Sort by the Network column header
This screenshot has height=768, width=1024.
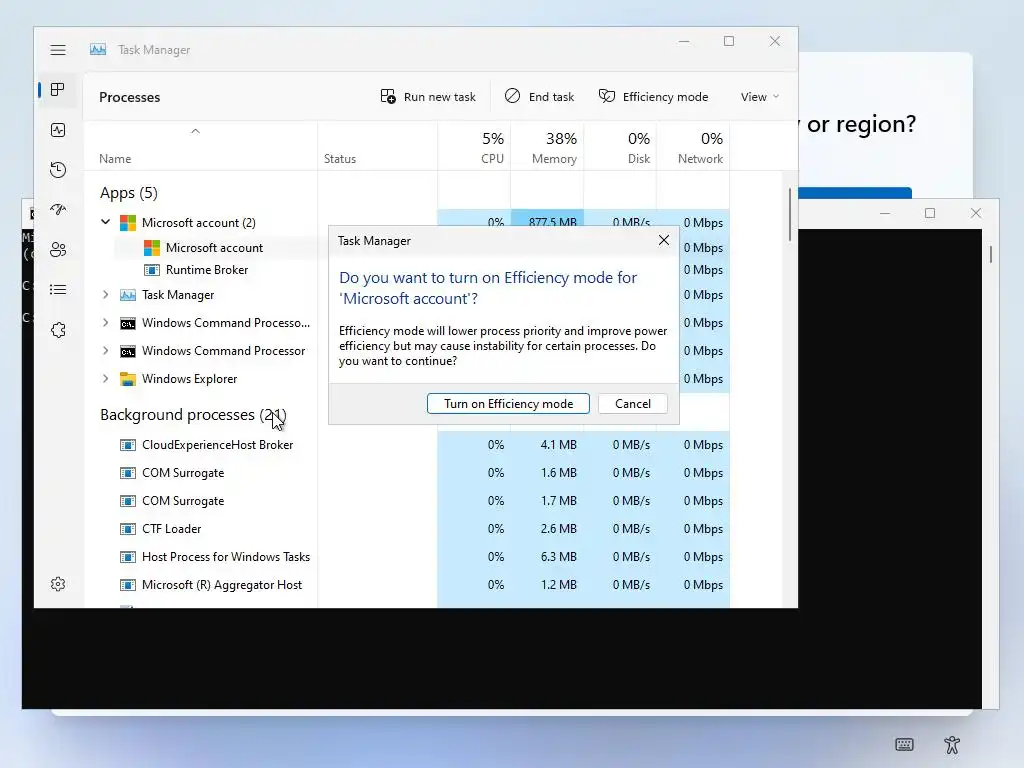[x=694, y=148]
